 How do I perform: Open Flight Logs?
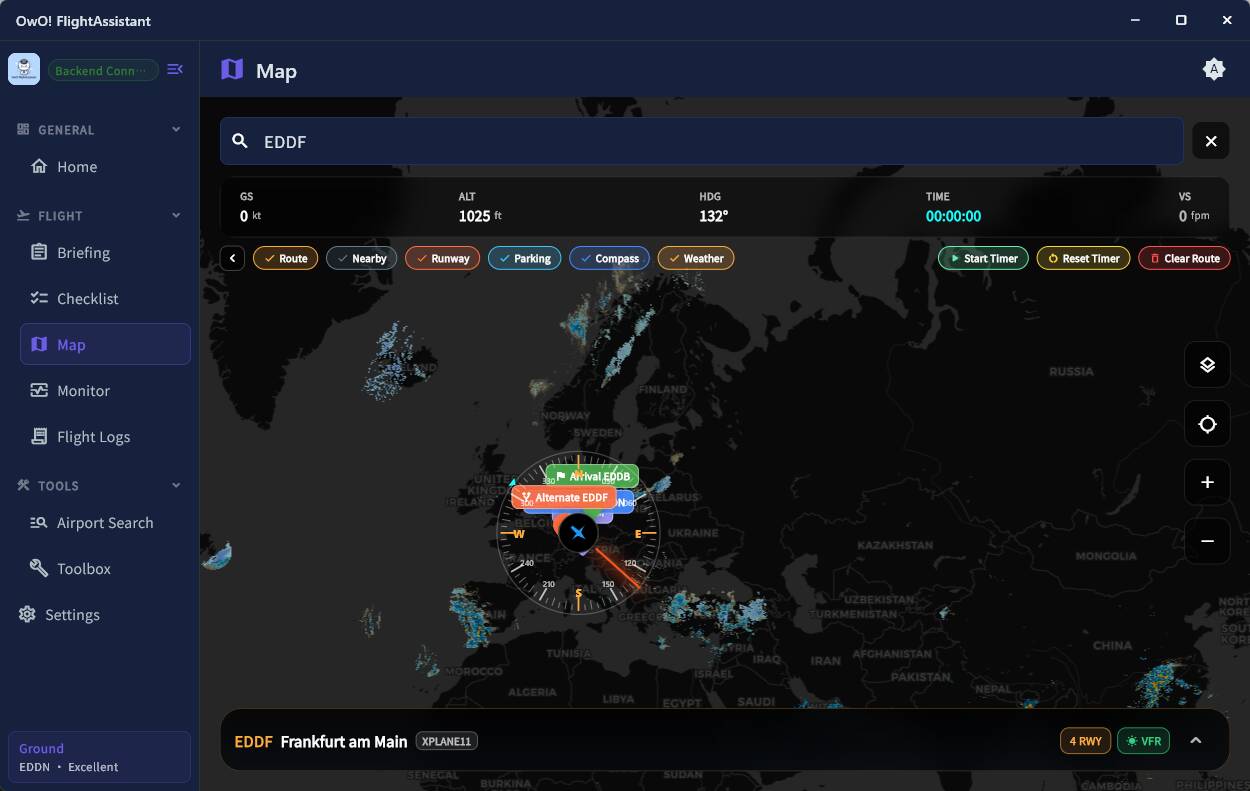click(x=105, y=437)
